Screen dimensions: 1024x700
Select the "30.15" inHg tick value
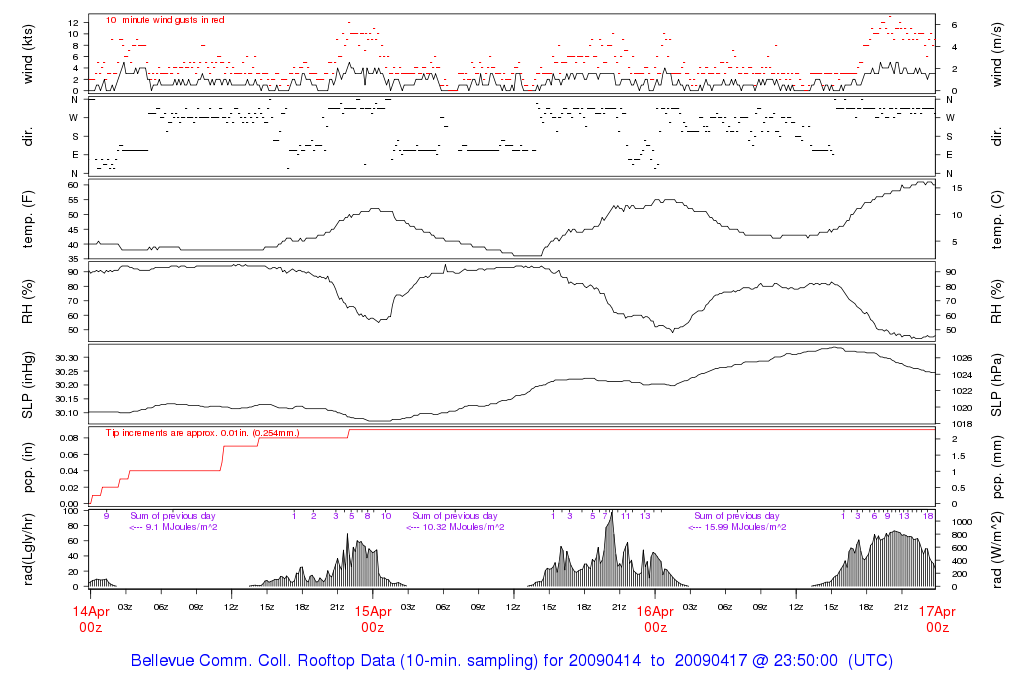[x=67, y=399]
